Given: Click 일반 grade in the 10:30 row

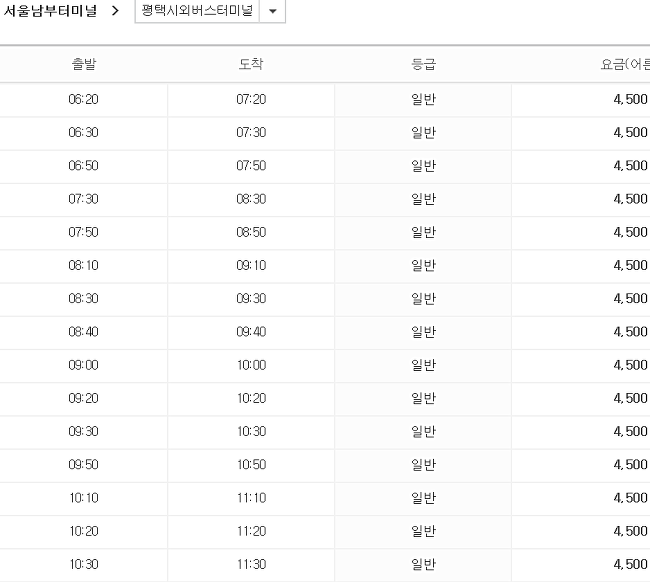Looking at the screenshot, I should click(423, 564).
